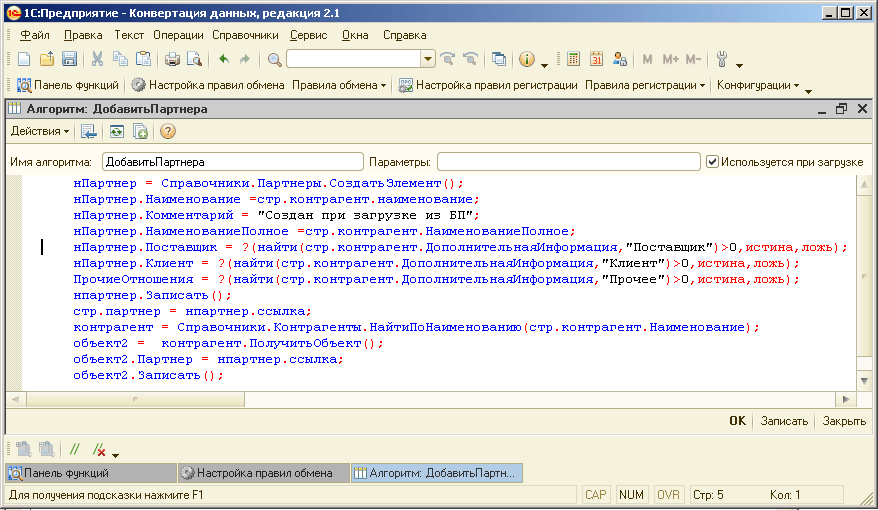Click the horizontal scrollbar thumb
878x510 pixels.
click(136, 399)
